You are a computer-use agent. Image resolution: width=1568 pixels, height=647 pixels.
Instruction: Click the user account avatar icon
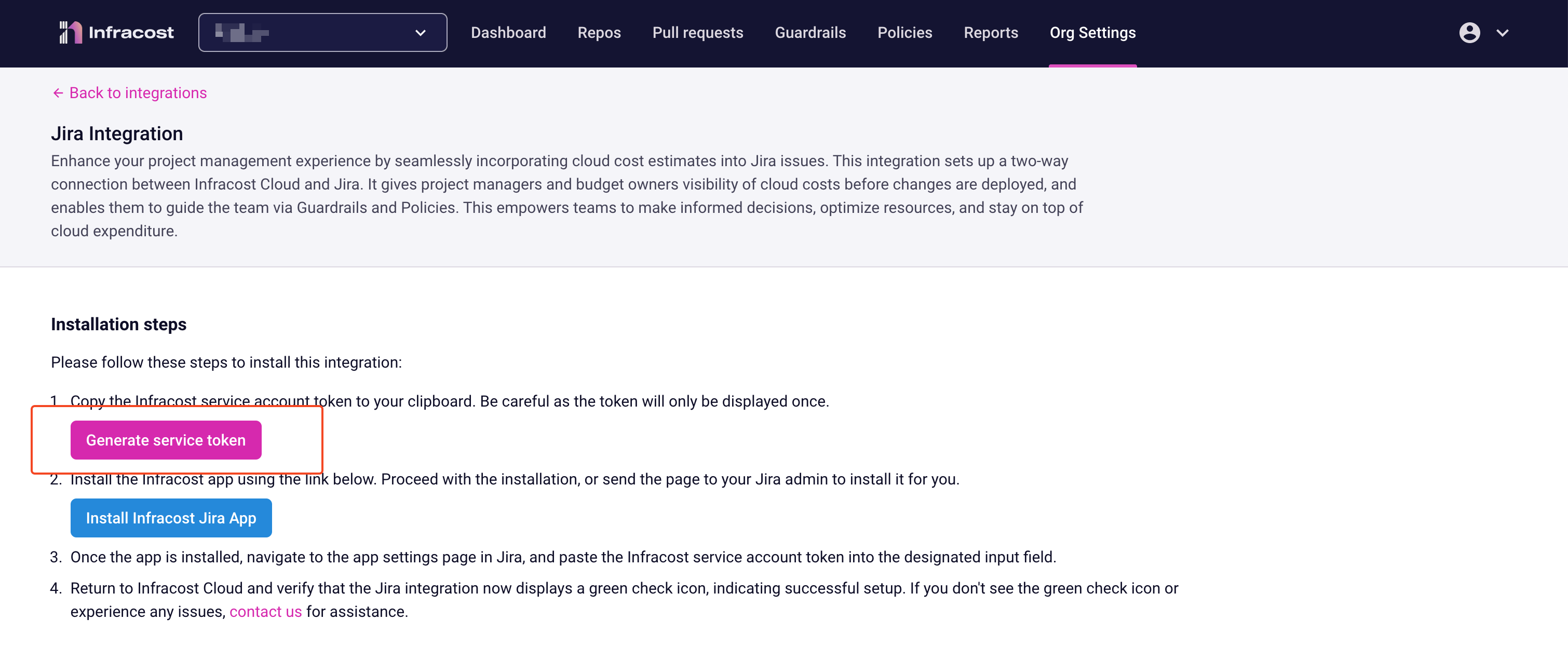[1469, 33]
